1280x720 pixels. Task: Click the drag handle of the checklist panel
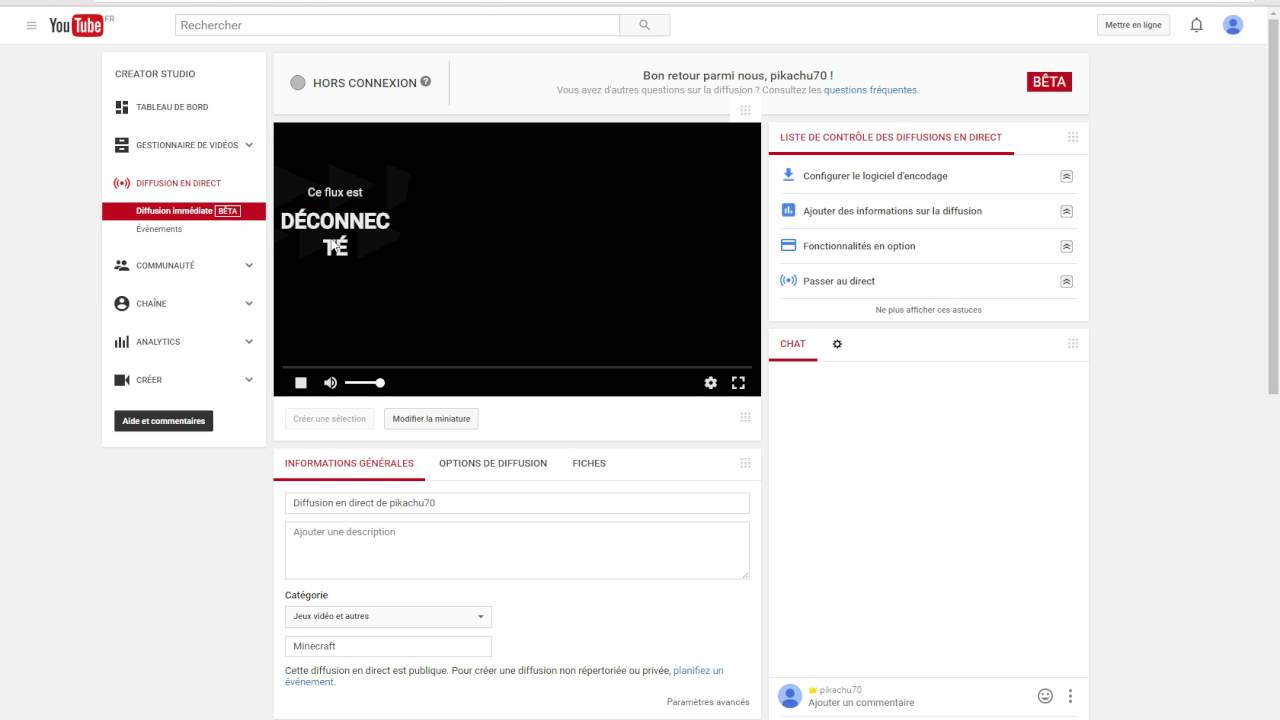(1073, 137)
